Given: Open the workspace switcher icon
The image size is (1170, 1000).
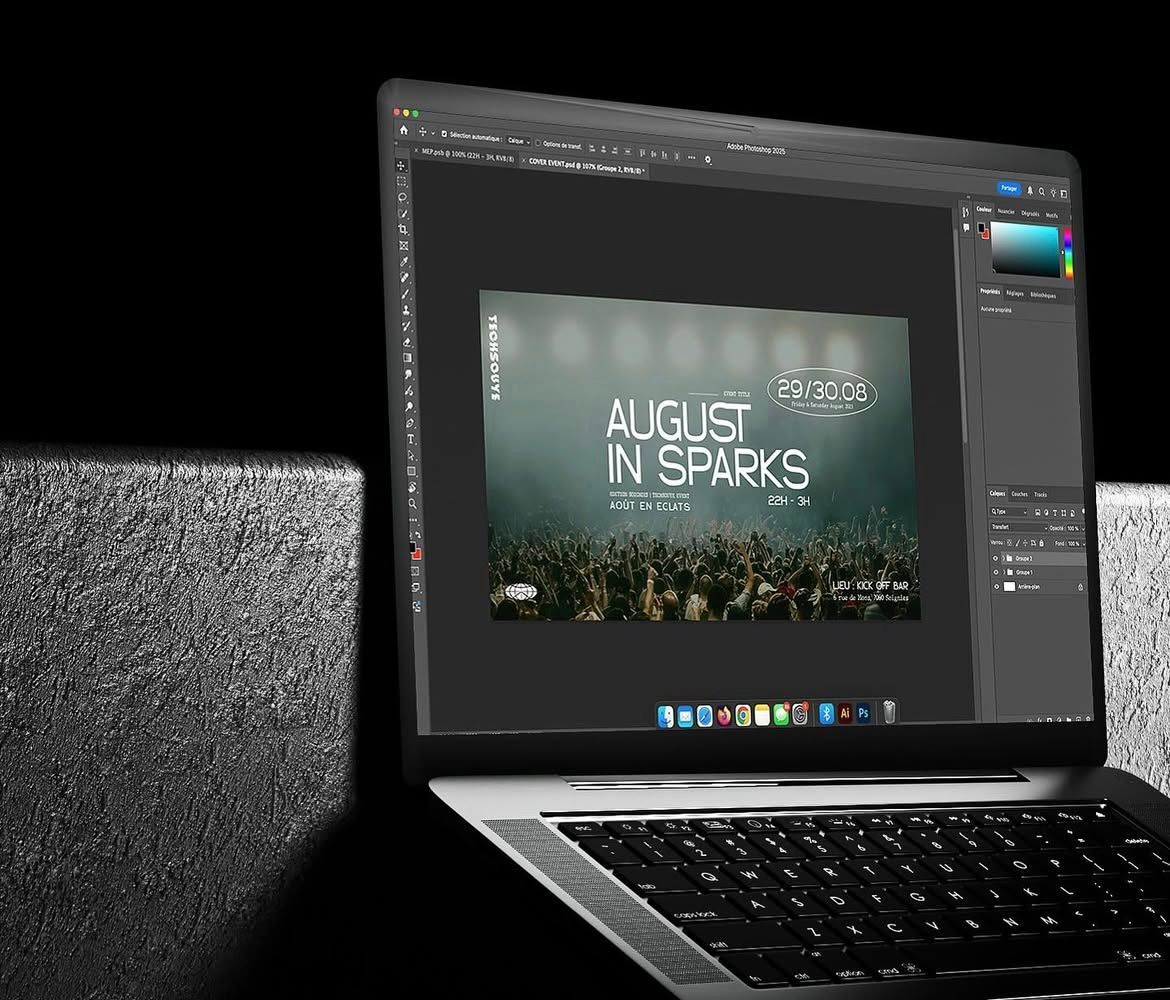Looking at the screenshot, I should point(1064,194).
